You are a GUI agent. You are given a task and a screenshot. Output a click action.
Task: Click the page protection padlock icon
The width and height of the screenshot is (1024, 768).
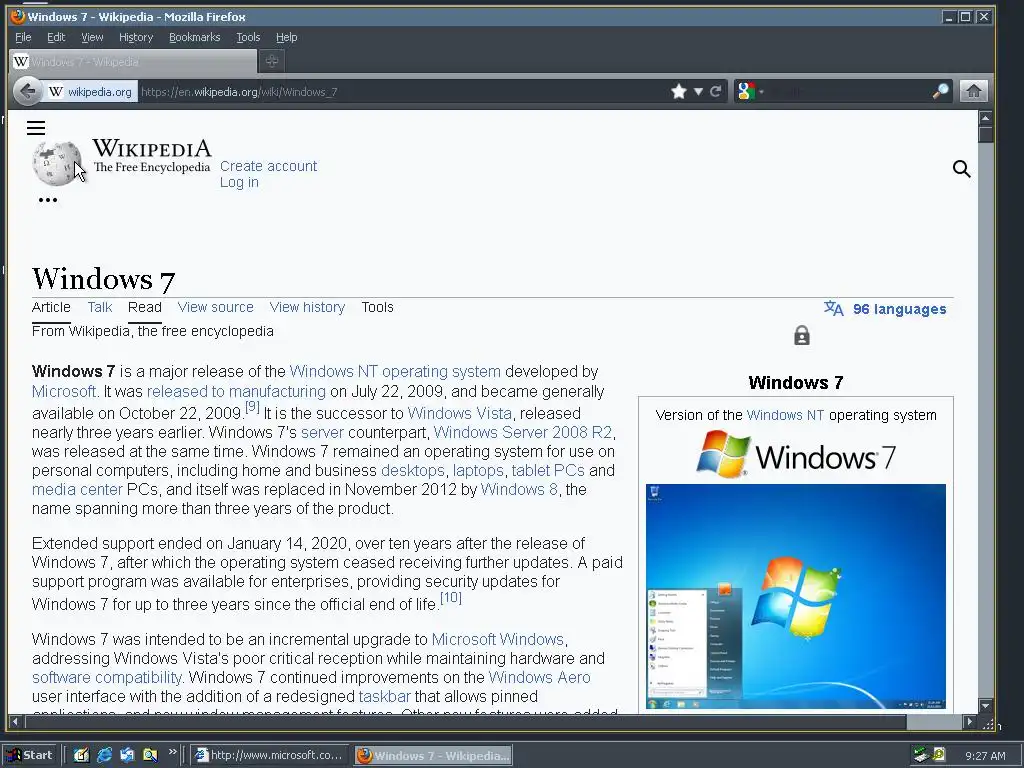(802, 336)
